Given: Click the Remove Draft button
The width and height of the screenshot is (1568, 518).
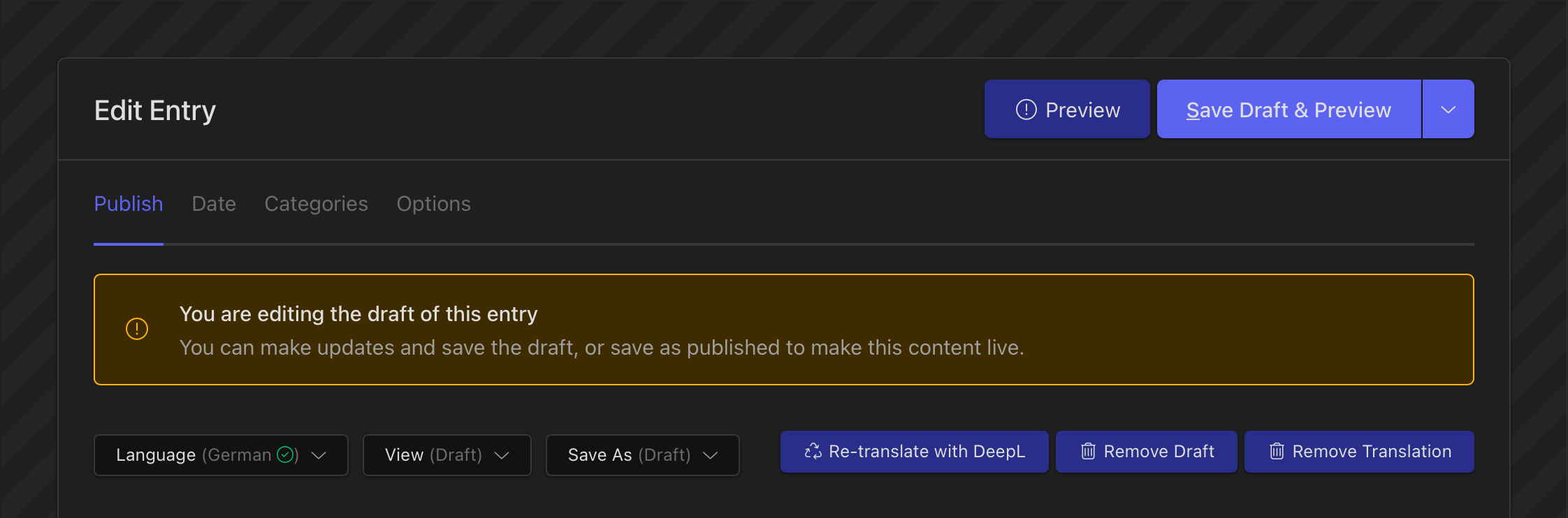Looking at the screenshot, I should coord(1147,452).
